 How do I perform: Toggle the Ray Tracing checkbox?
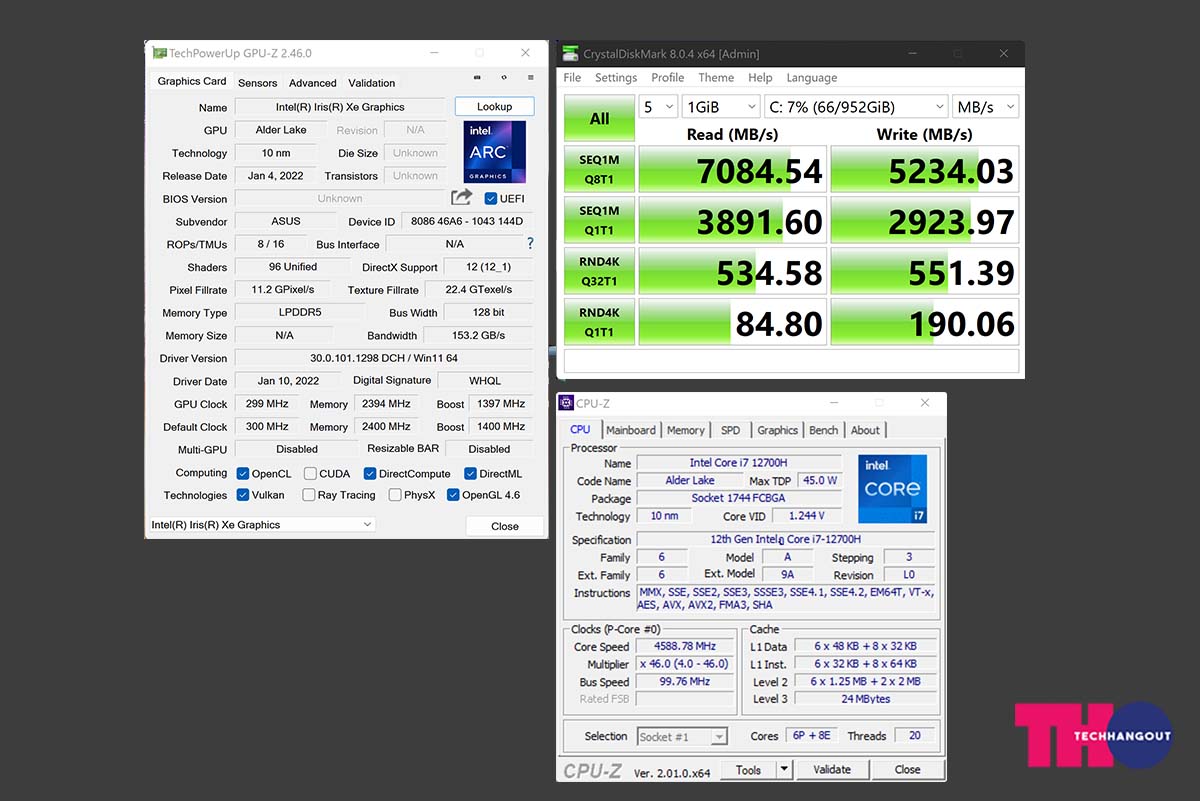point(310,495)
